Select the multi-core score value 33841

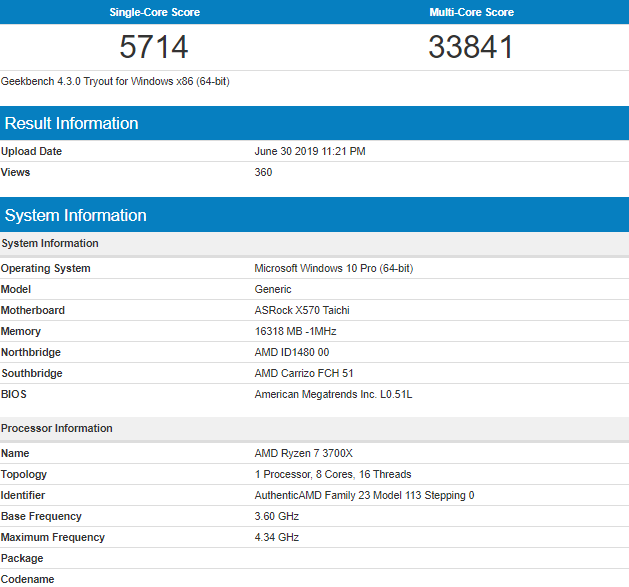click(x=470, y=47)
